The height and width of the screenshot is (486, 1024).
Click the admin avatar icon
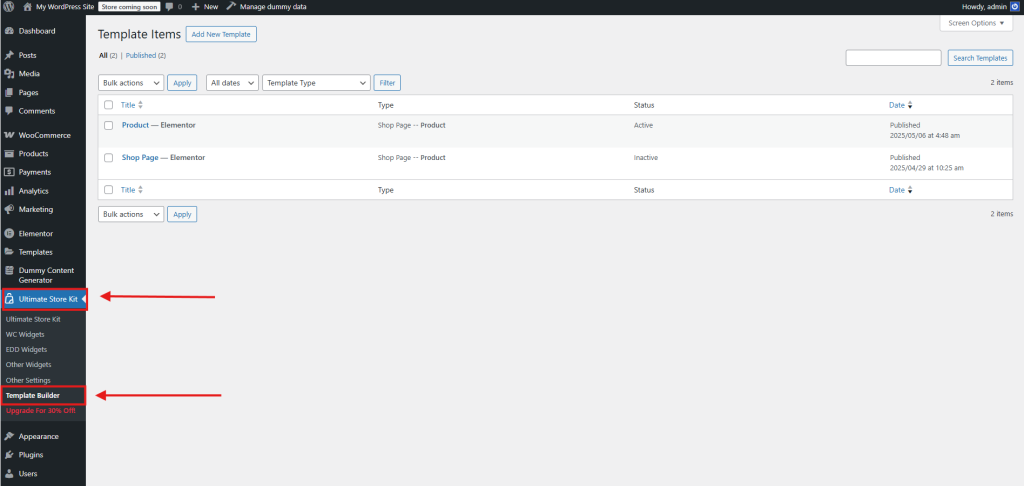[x=1014, y=7]
